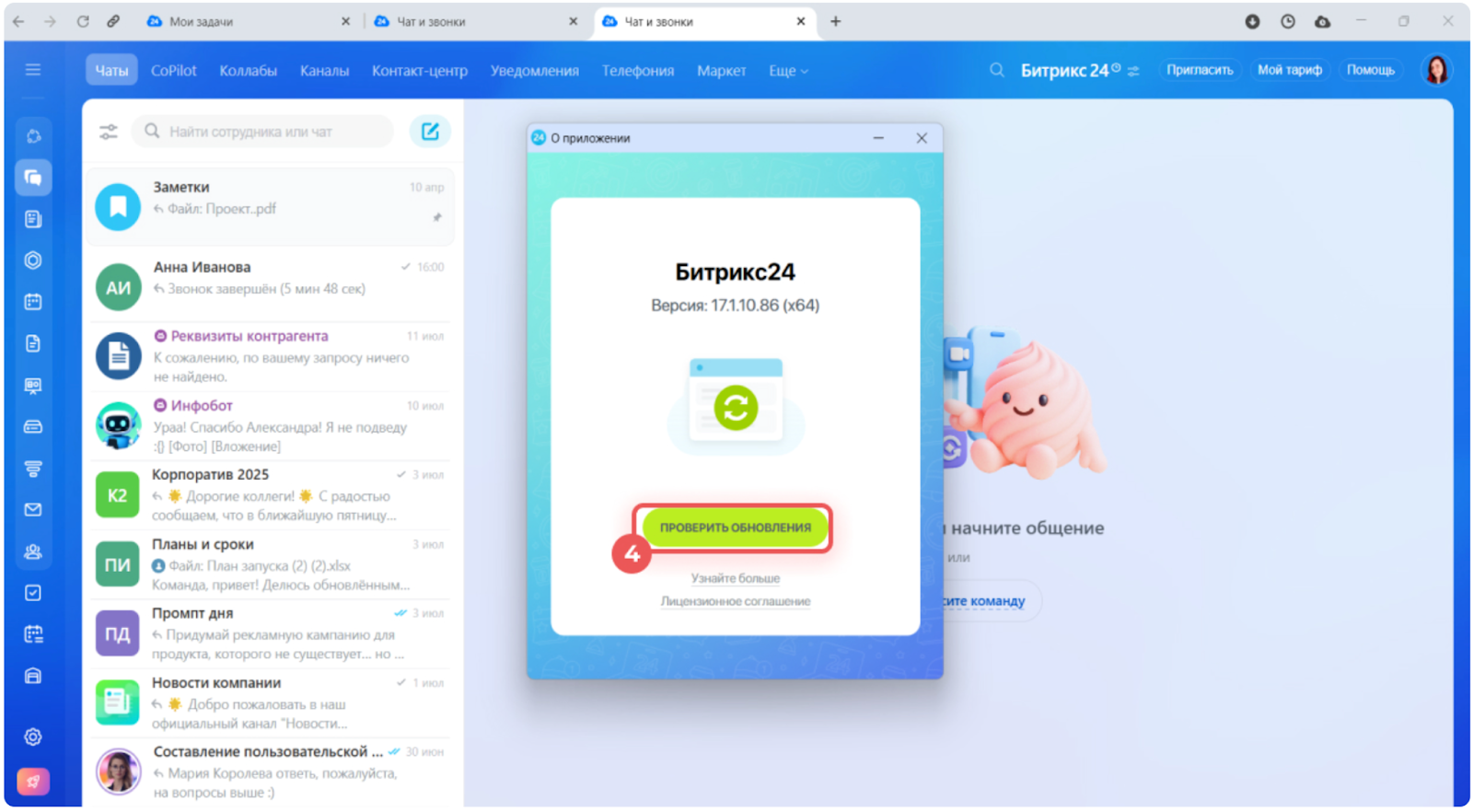Open Лицензионное соглашение link

tap(735, 601)
